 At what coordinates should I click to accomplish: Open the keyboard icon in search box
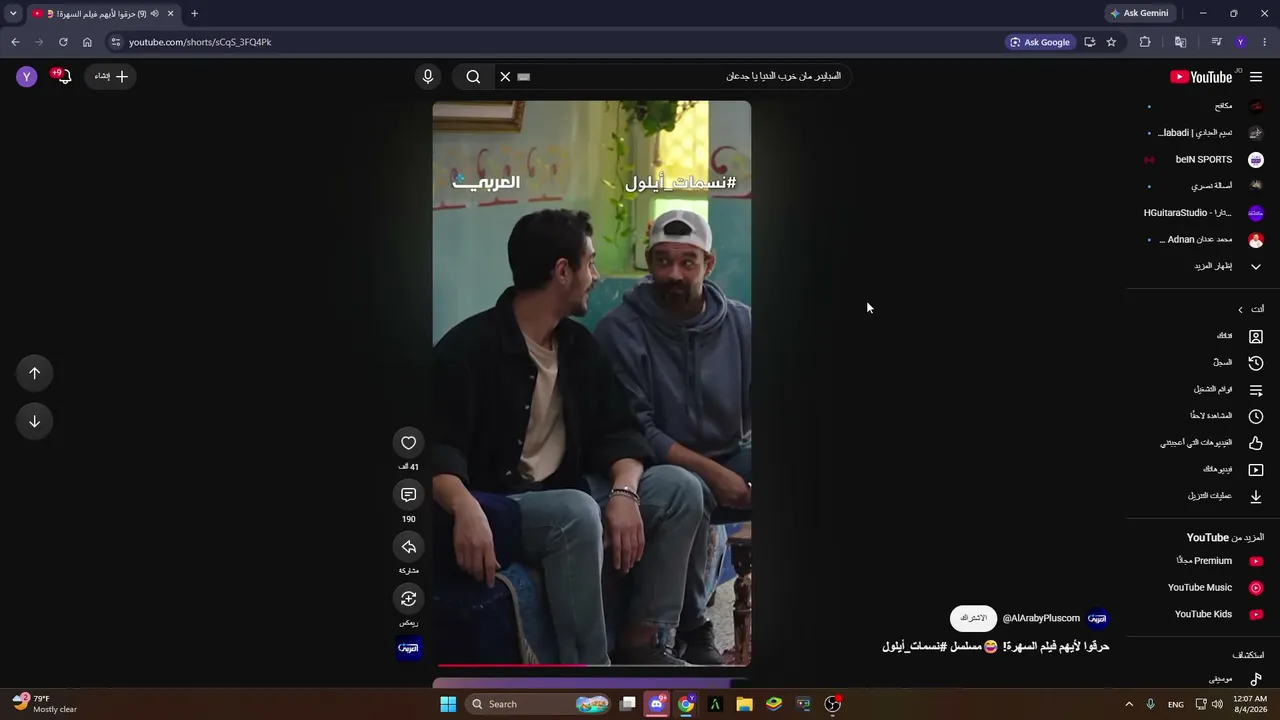524,77
